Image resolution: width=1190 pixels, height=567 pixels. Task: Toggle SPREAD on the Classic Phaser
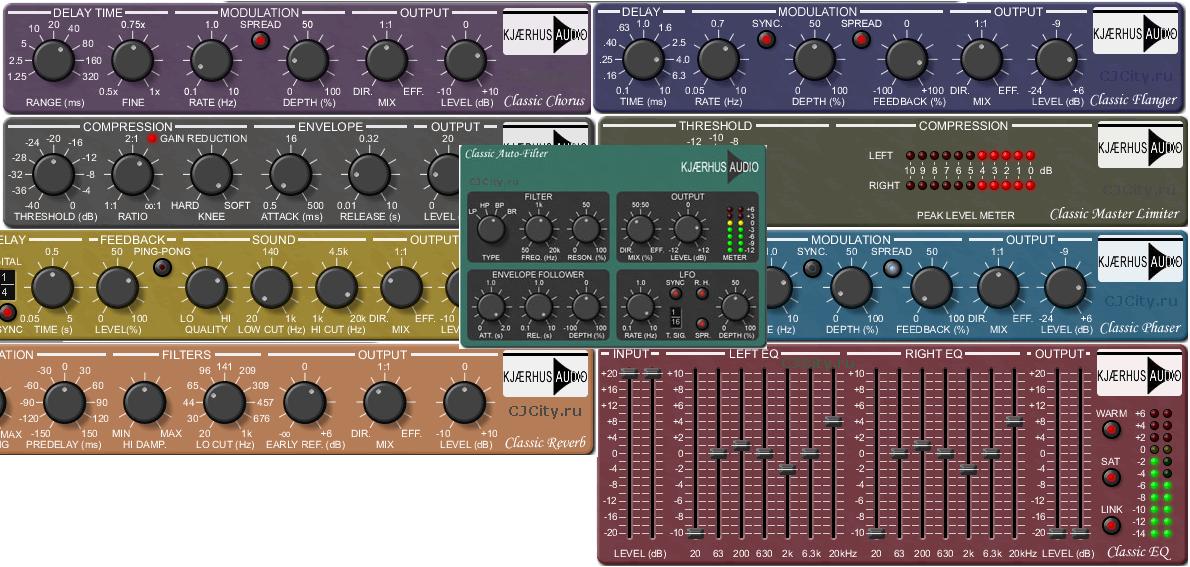pyautogui.click(x=893, y=268)
